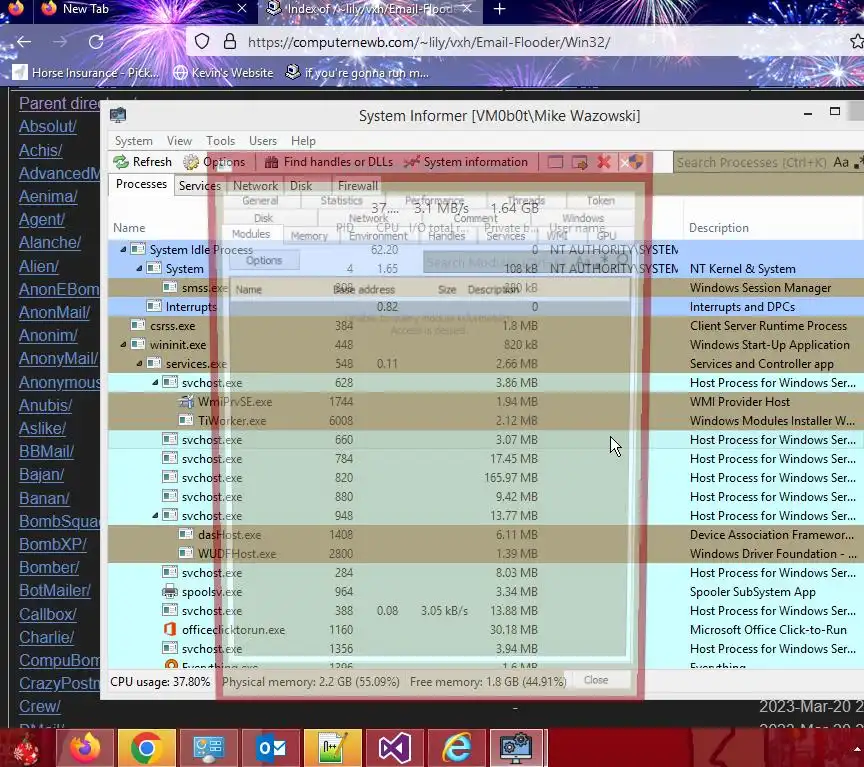Open Kevin's Website bookmark
The image size is (864, 767).
223,73
